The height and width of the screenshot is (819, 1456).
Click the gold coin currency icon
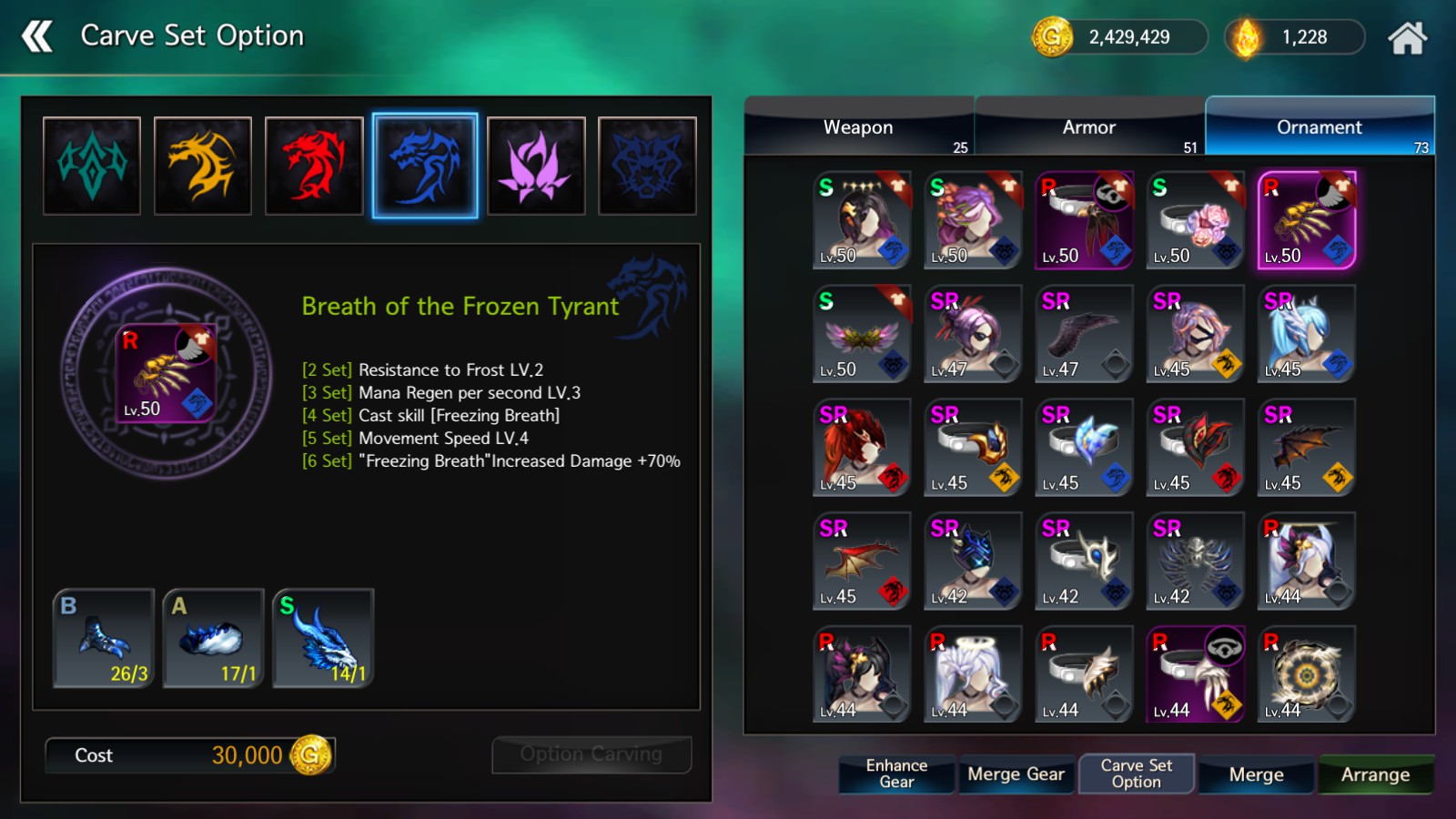[x=1052, y=37]
